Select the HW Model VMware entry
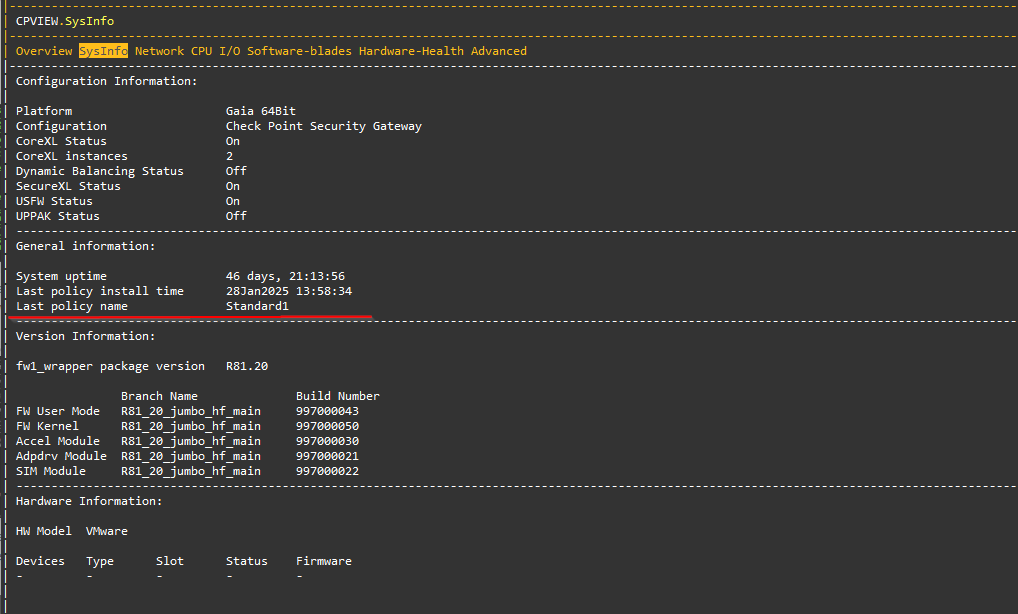Image resolution: width=1018 pixels, height=614 pixels. (106, 530)
